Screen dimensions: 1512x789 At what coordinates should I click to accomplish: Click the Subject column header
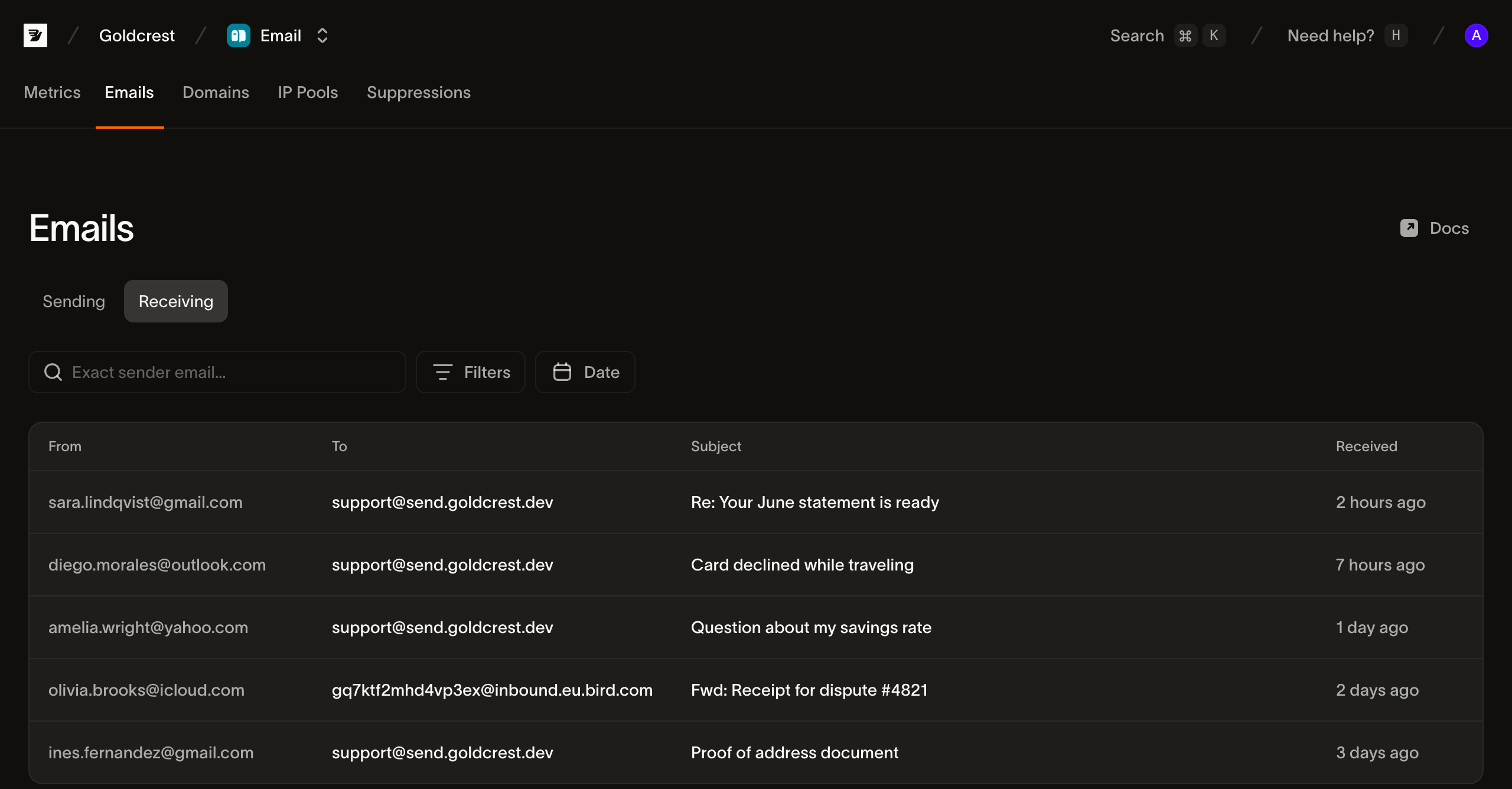pyautogui.click(x=716, y=446)
